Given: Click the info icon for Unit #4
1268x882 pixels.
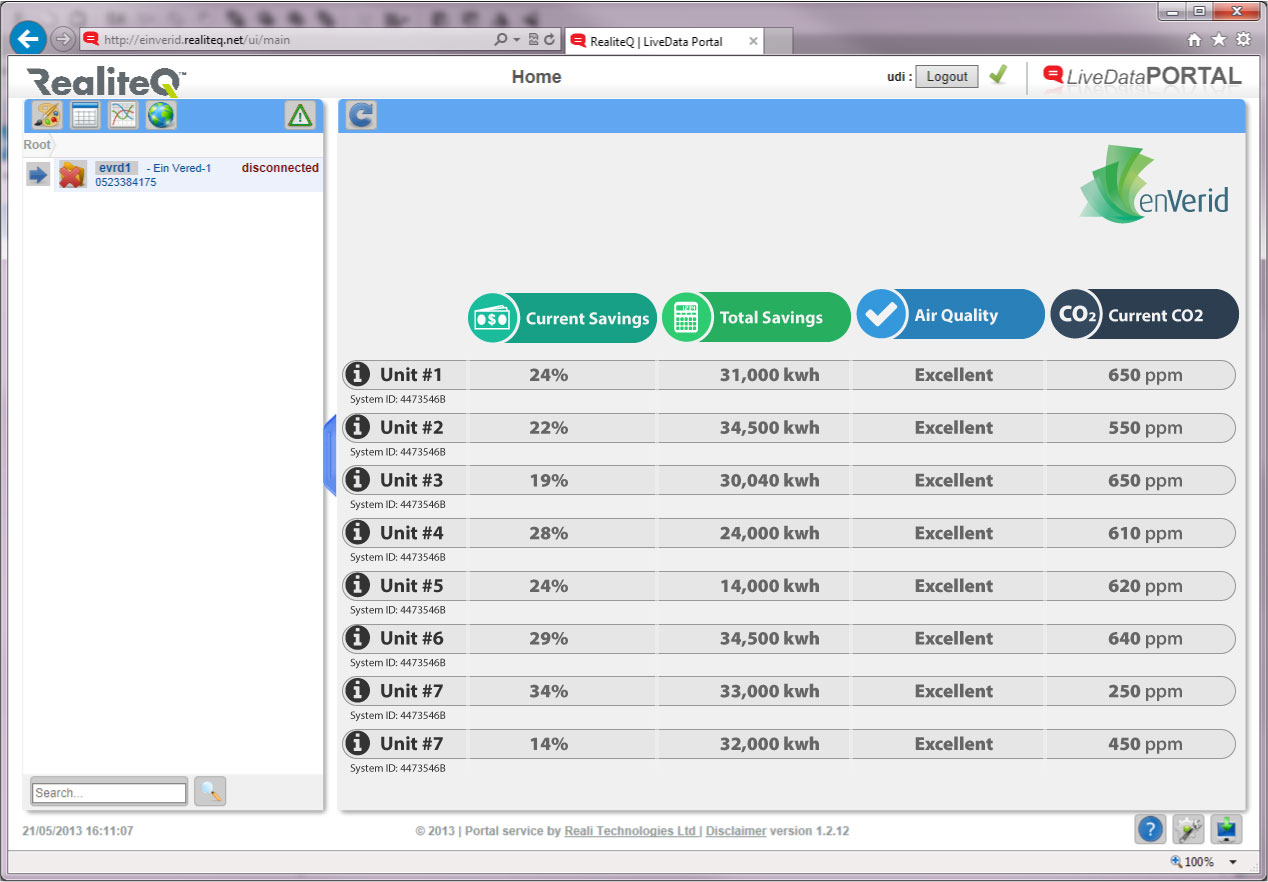Looking at the screenshot, I should (x=357, y=533).
